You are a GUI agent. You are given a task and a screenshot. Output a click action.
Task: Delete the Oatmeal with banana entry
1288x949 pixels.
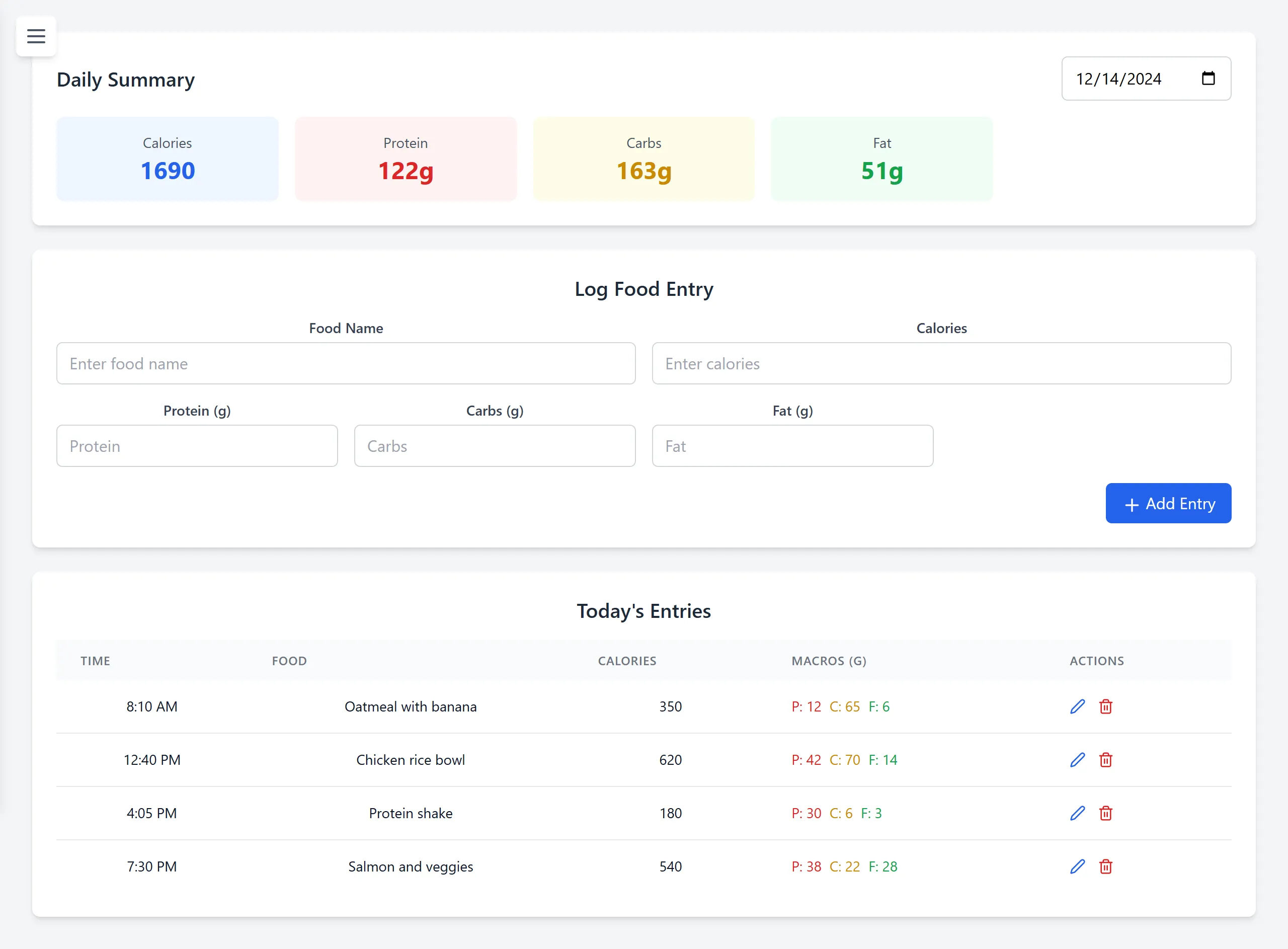[1105, 706]
